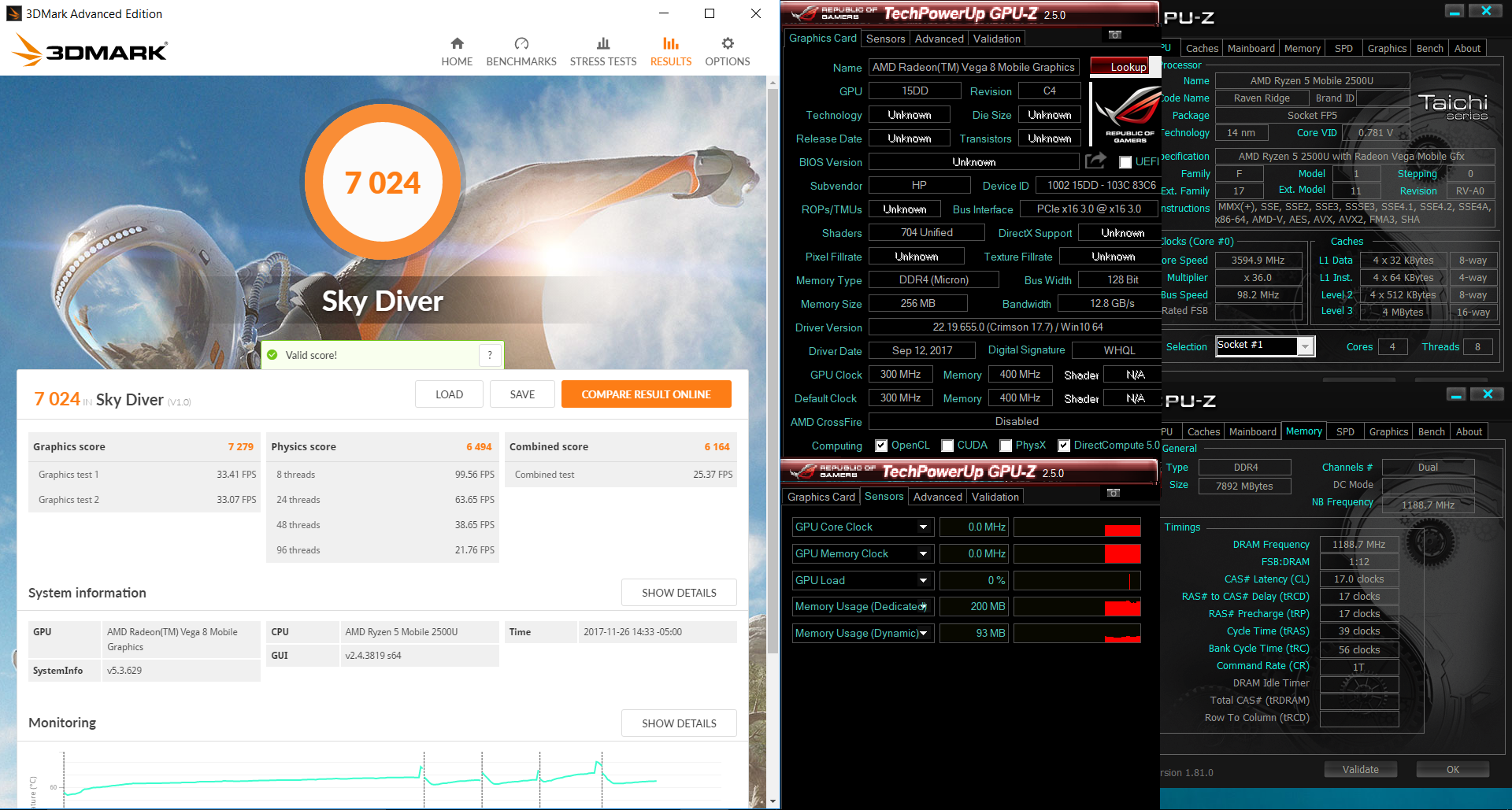Switch to Graphics Card tab in lower GPU-Z
The image size is (1512, 810).
(x=821, y=497)
